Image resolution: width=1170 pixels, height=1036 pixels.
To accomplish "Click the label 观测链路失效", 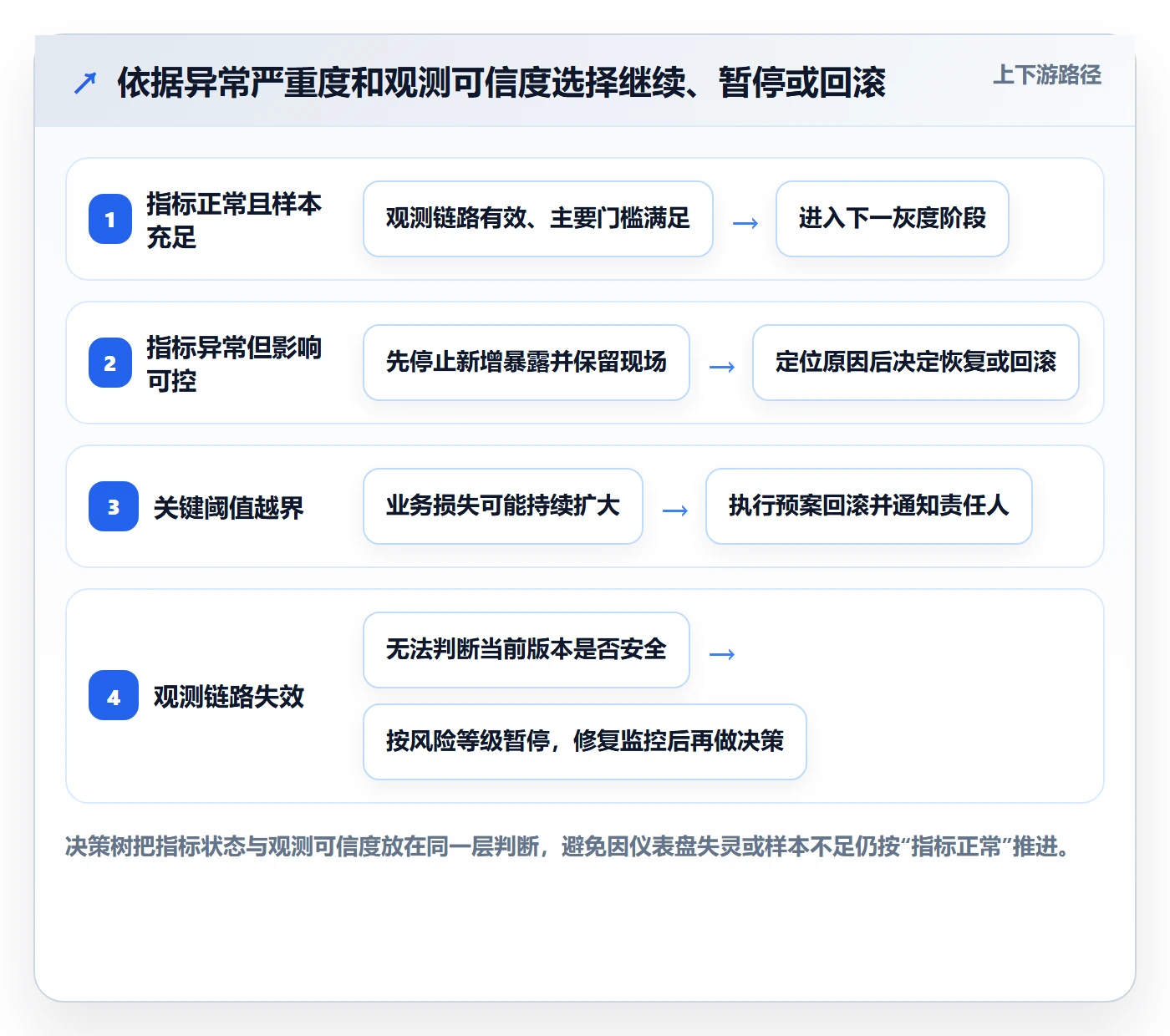I will [228, 696].
